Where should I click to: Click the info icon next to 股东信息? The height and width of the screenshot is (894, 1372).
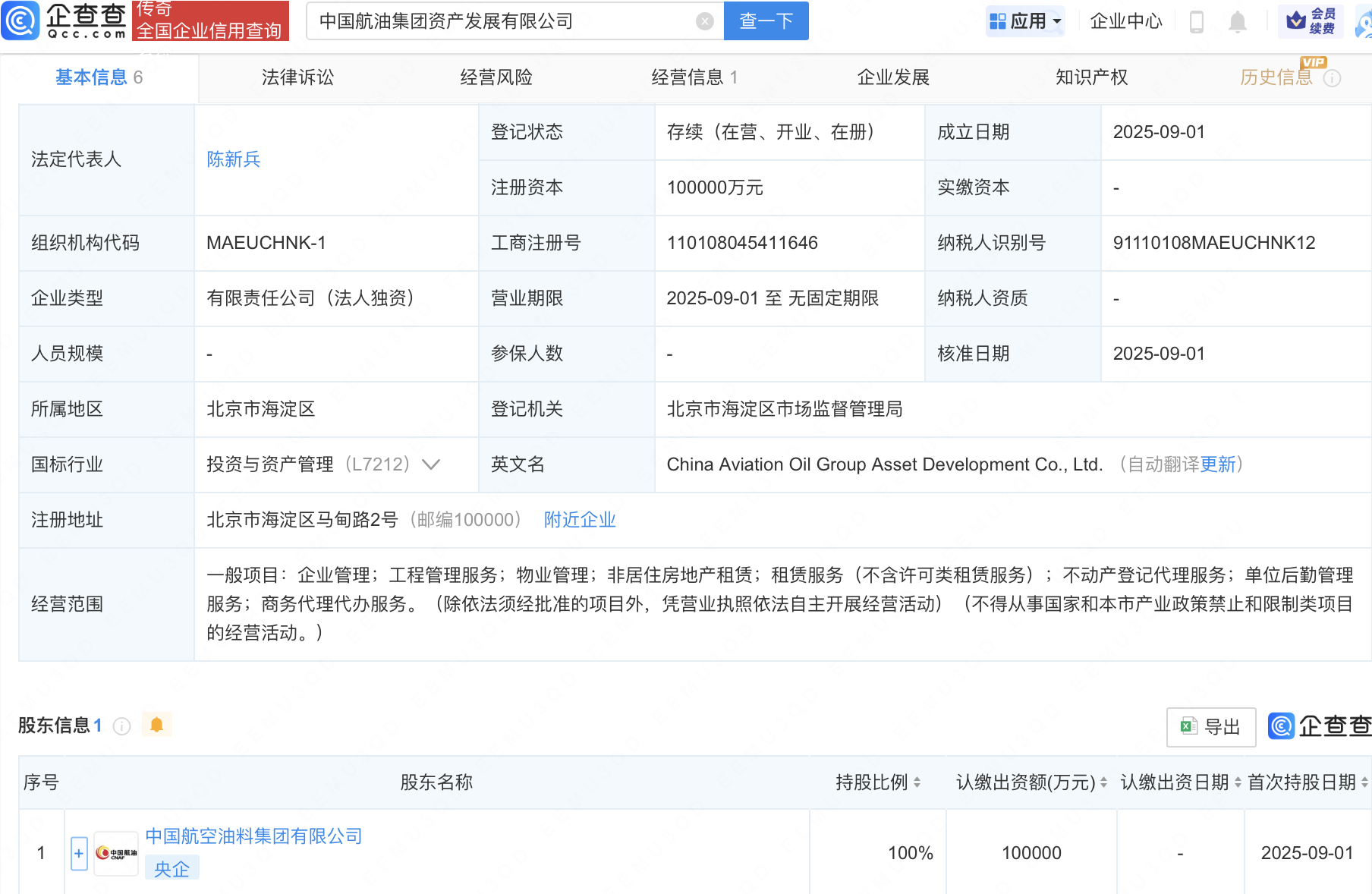121,726
